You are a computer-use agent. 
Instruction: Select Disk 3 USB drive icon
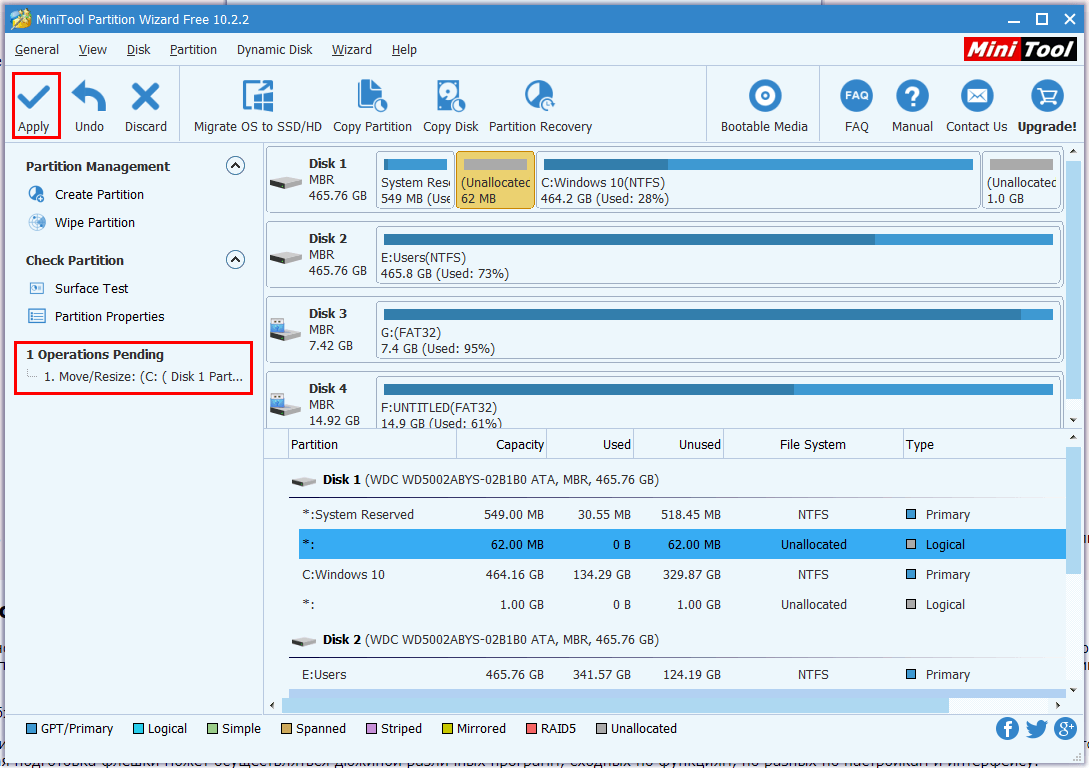(x=285, y=330)
